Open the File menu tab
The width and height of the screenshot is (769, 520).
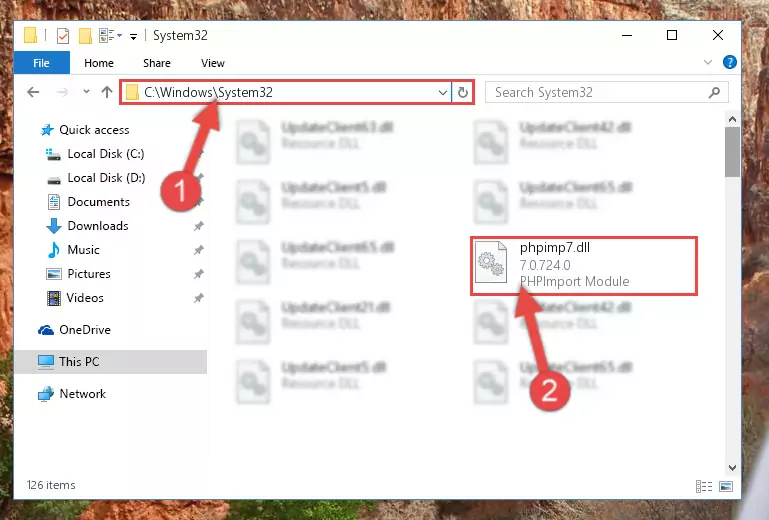[42, 63]
